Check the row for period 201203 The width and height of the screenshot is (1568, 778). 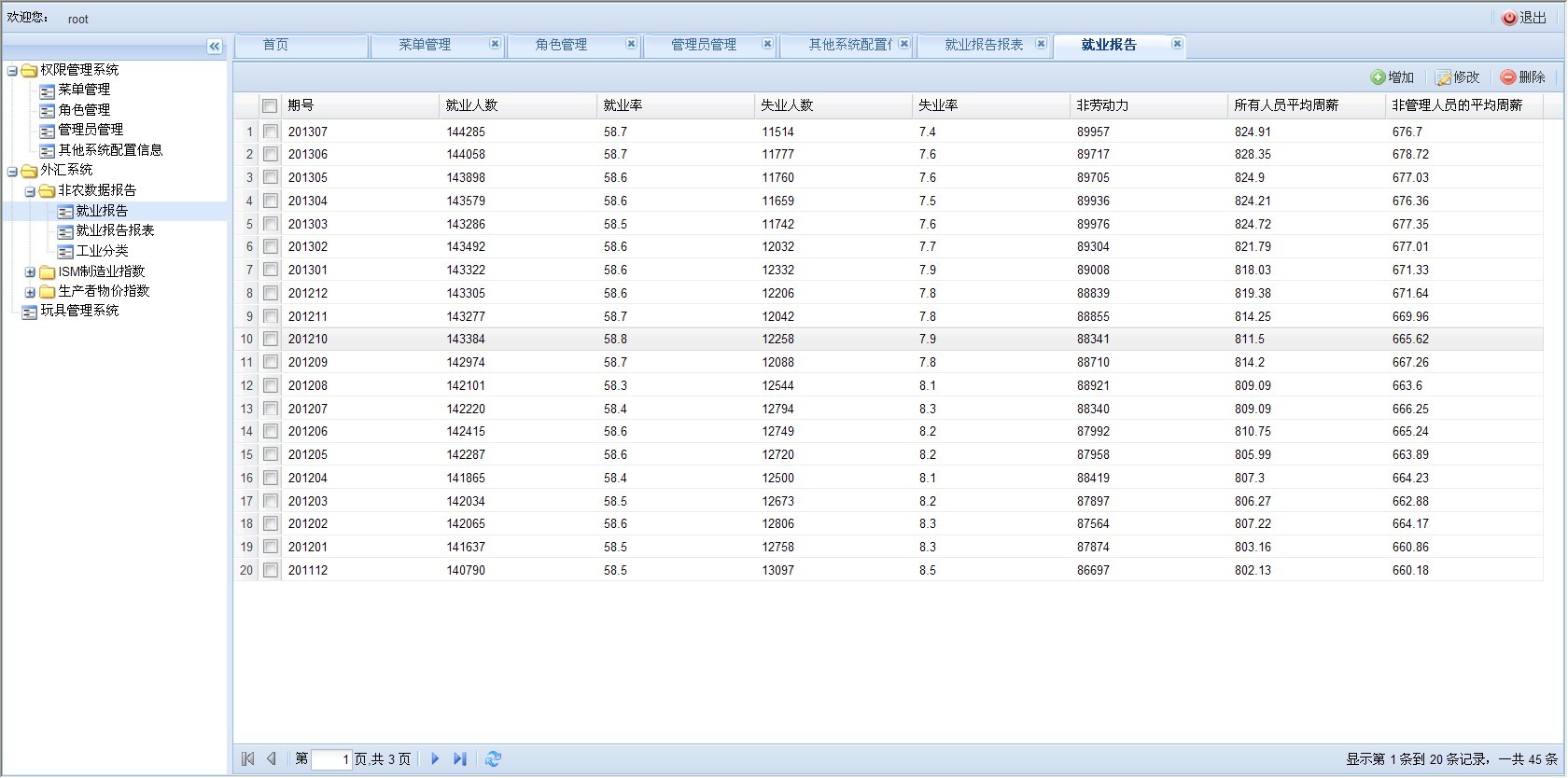(x=270, y=501)
